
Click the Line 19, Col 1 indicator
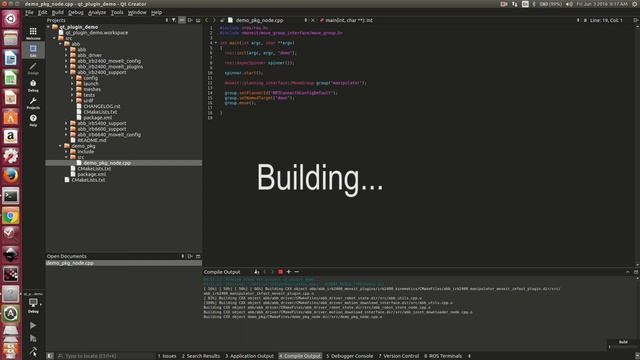coord(606,20)
